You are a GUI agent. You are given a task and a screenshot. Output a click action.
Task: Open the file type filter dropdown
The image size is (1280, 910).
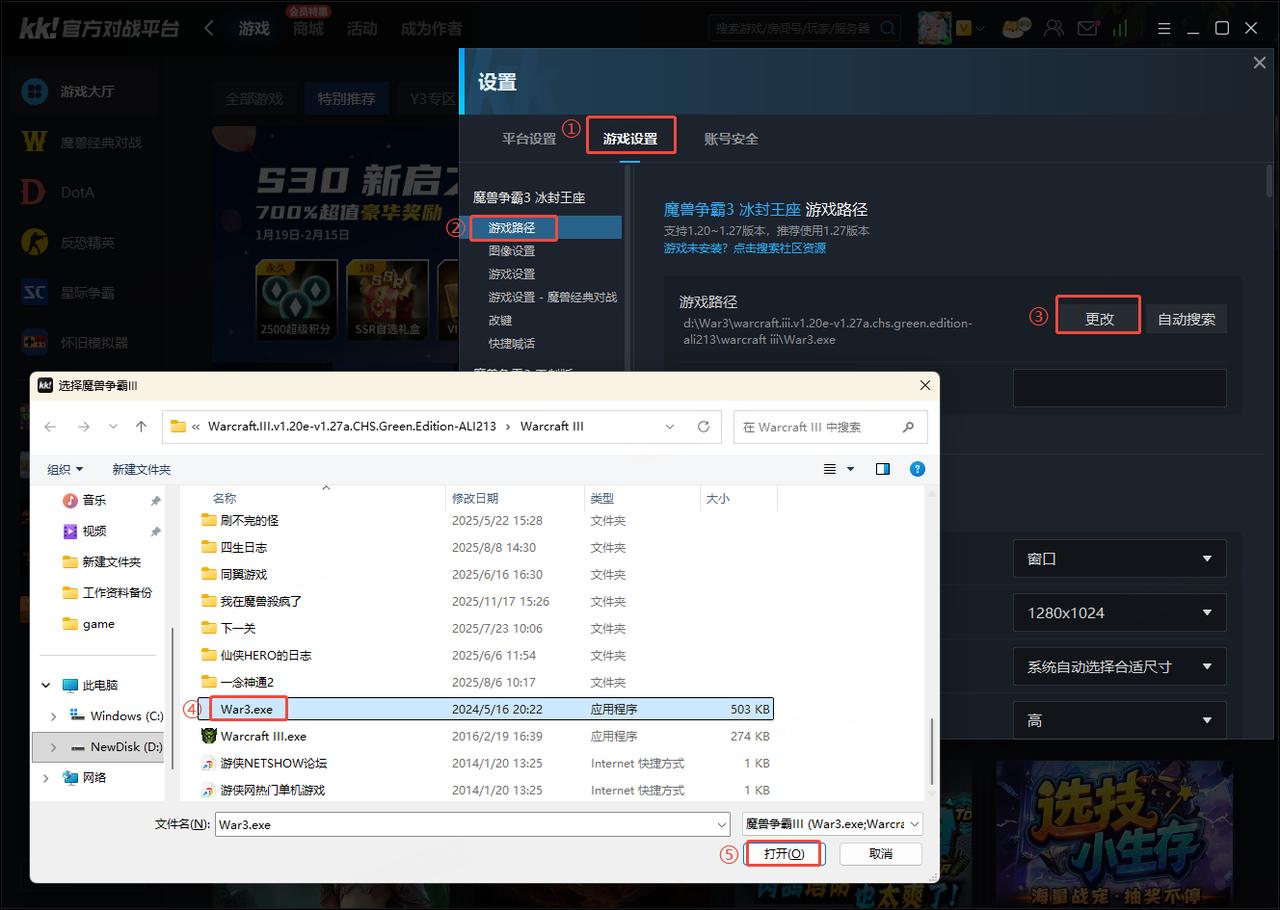tap(832, 823)
